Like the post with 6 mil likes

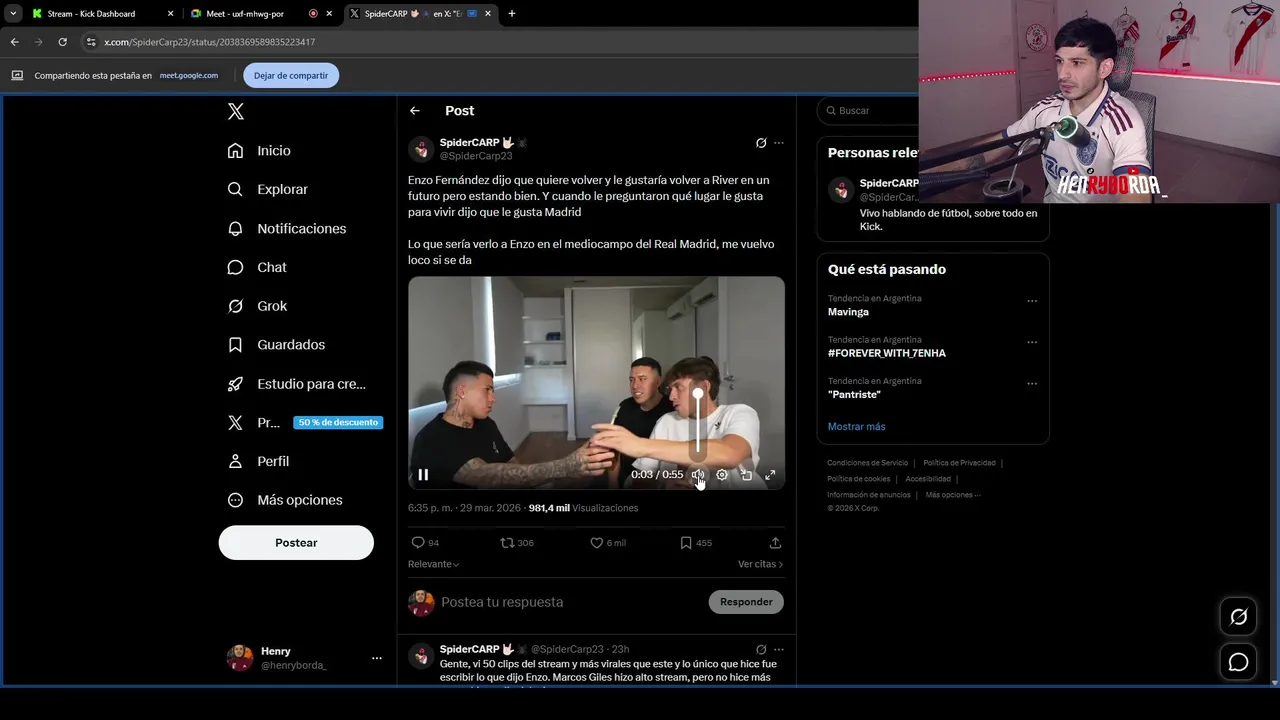pos(608,543)
